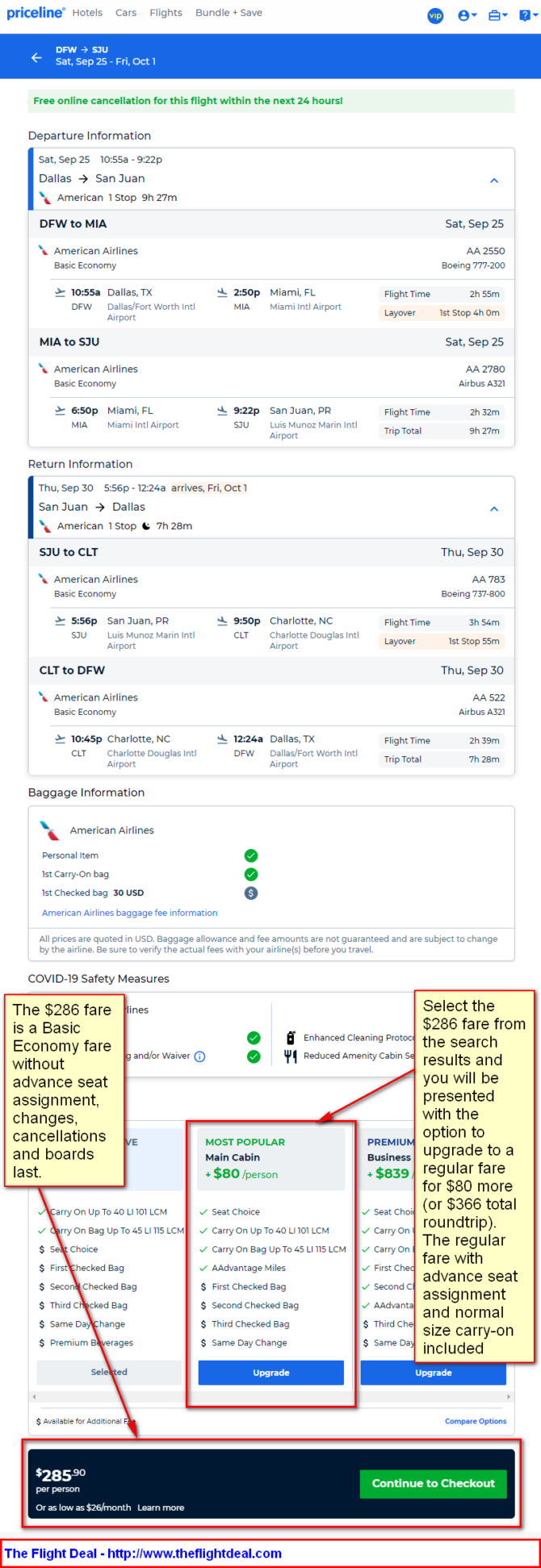Open the Compare Options link
This screenshot has width=541, height=1568.
point(476,1421)
